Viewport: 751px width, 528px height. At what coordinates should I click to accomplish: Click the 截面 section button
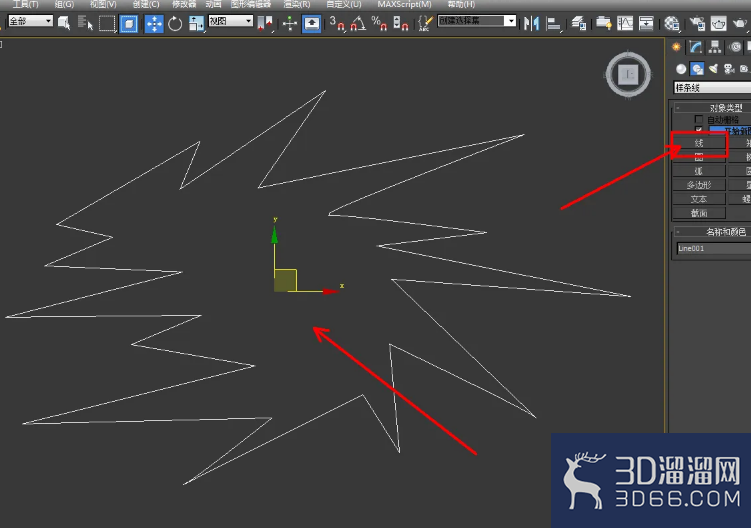point(699,213)
